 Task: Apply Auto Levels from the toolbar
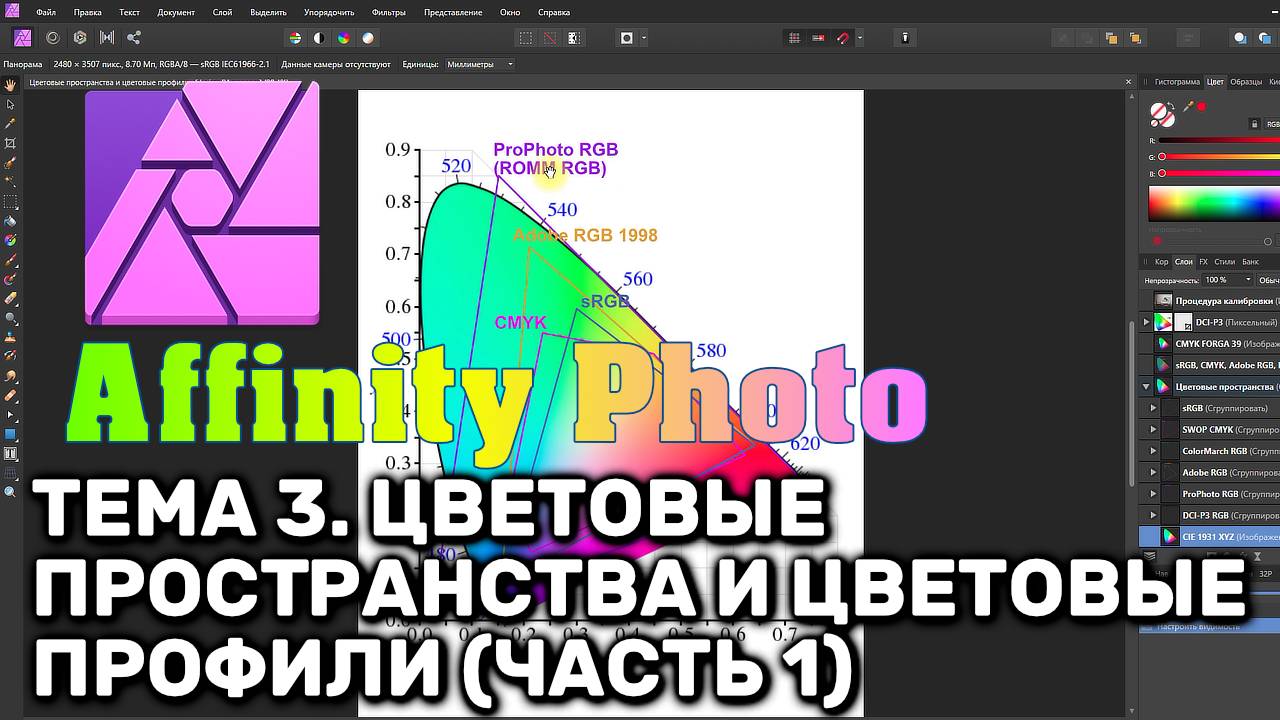(x=295, y=38)
